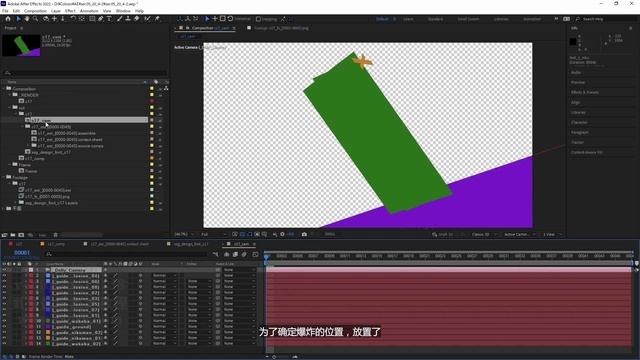Open the Full resolution dropdown below the viewer
Screen dimensions: 640x360
[x=213, y=234]
